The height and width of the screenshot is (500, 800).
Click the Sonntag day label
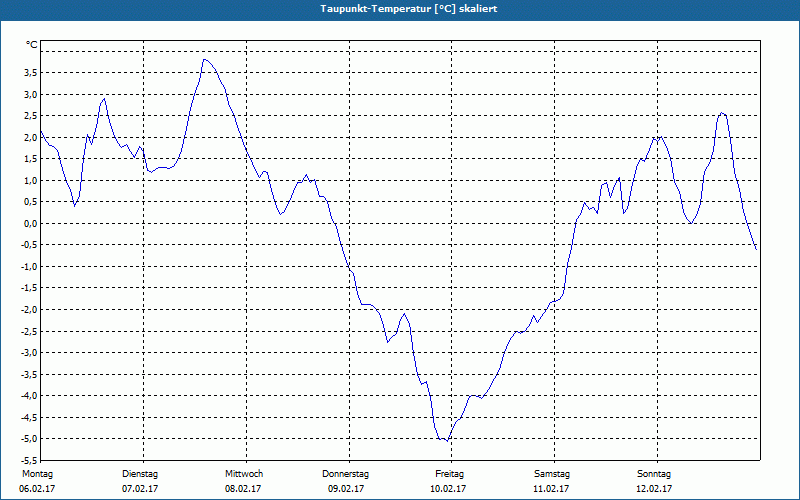[654, 474]
